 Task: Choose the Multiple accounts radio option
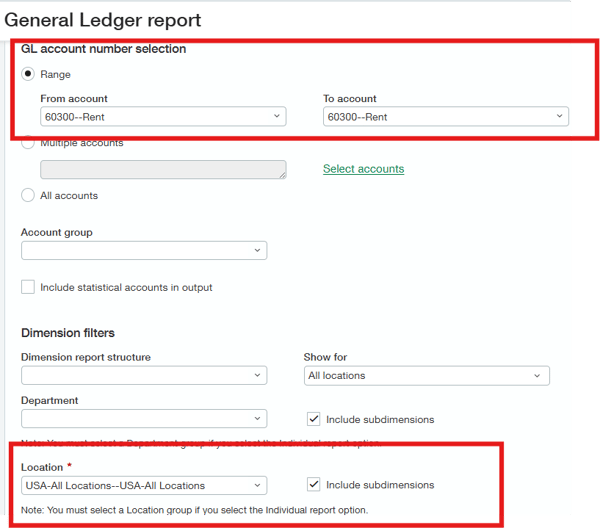28,143
